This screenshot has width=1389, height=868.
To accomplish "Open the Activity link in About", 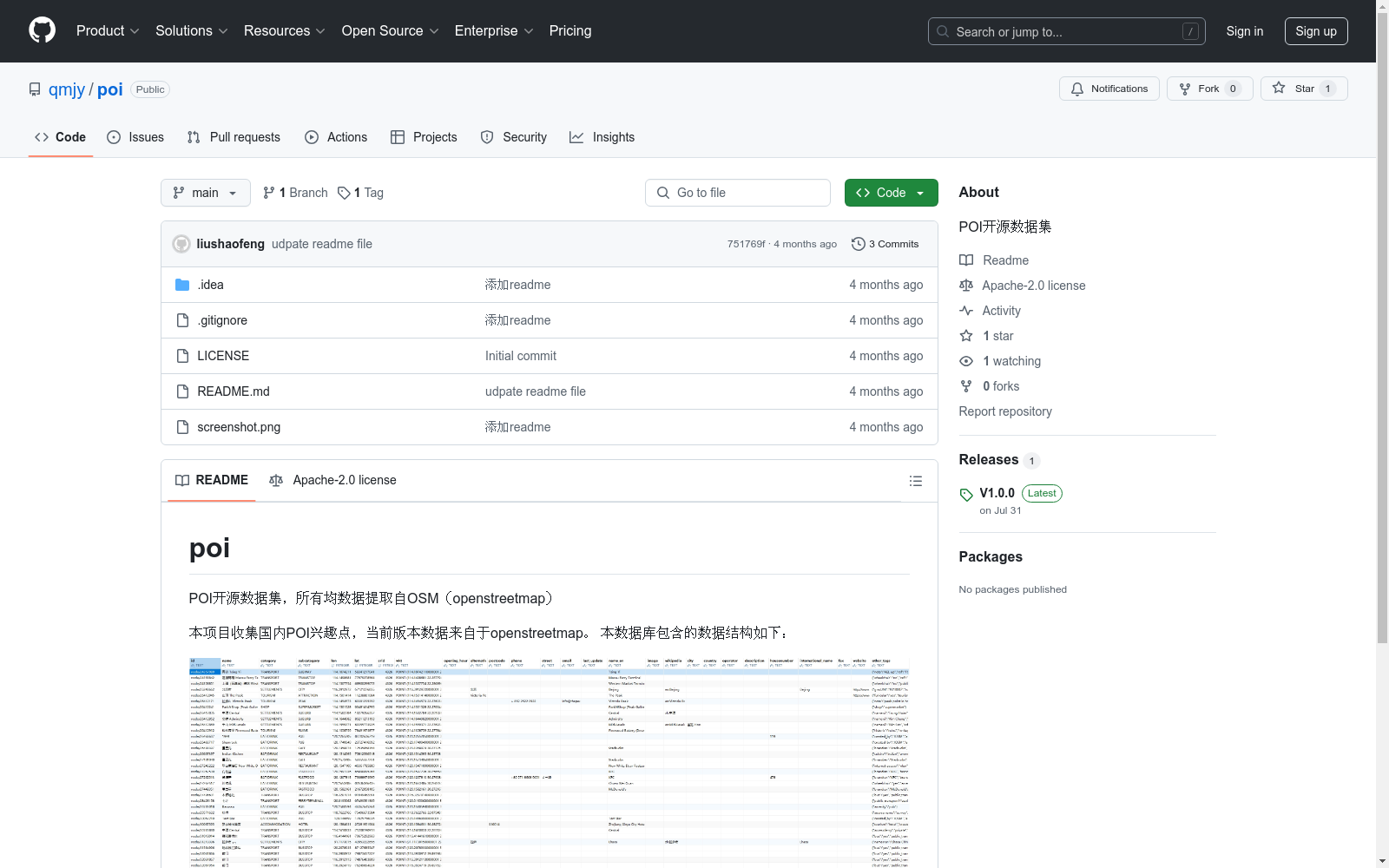I will pos(990,311).
